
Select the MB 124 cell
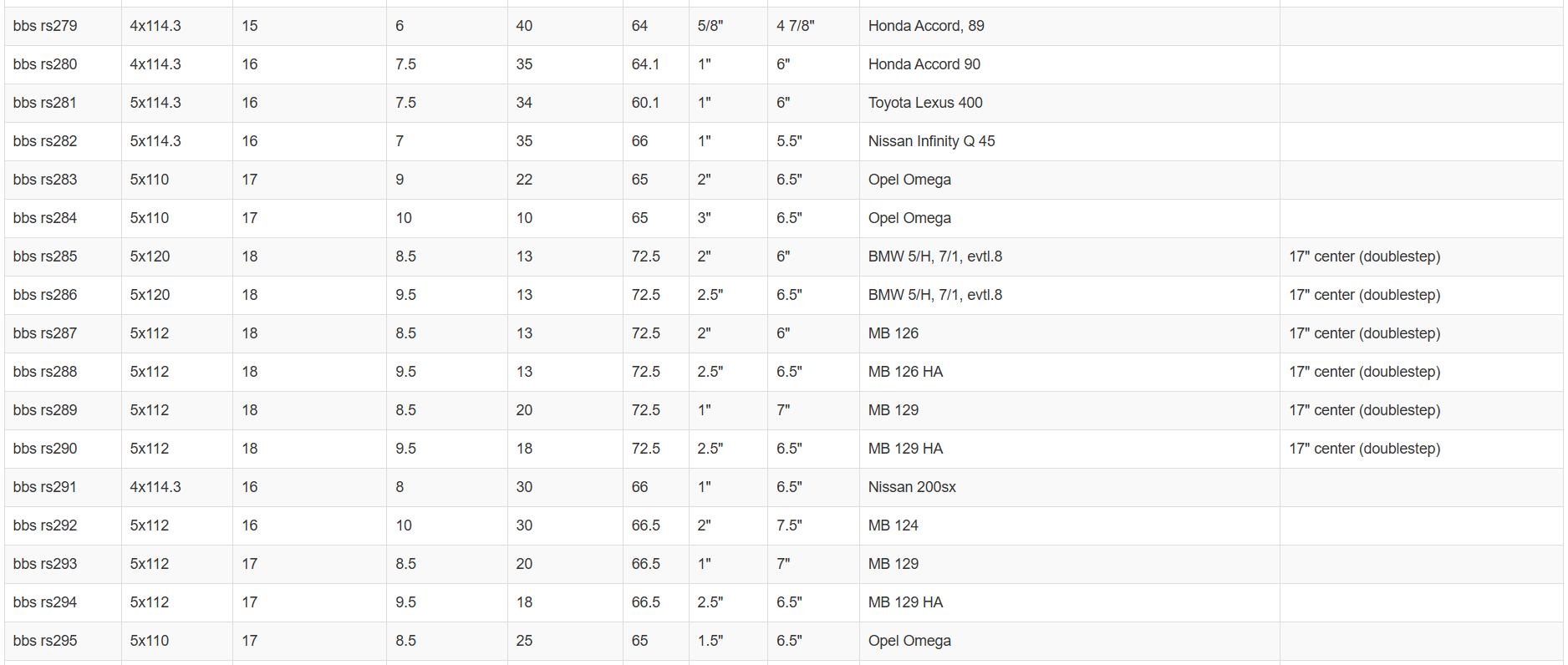click(1069, 525)
